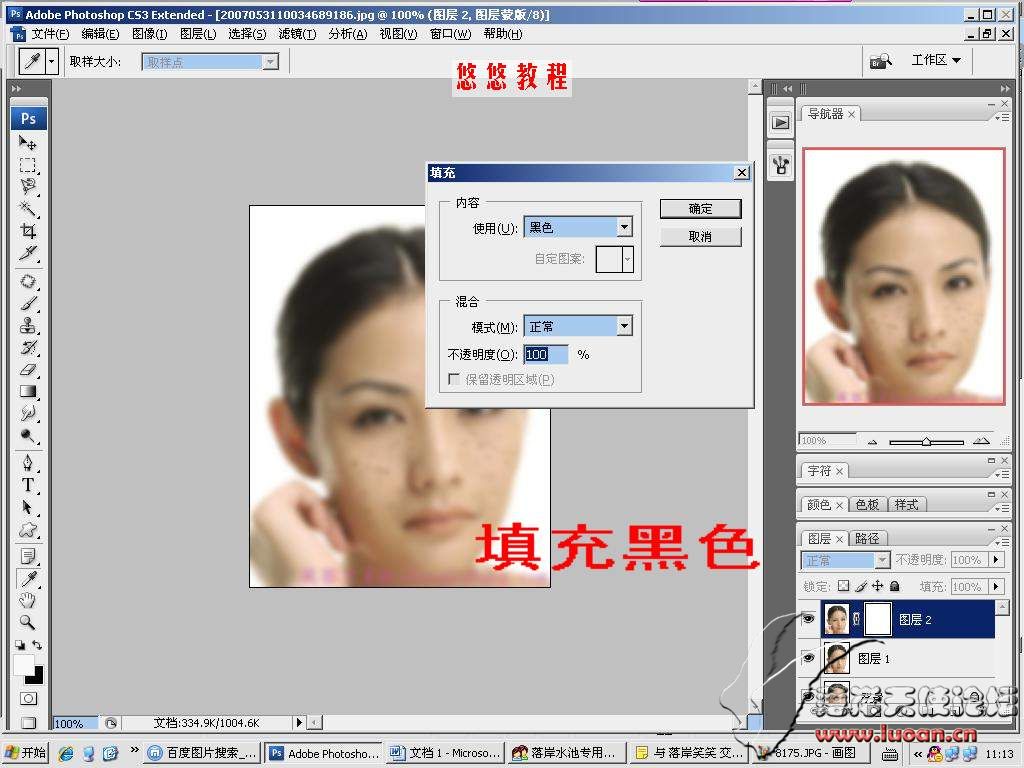
Task: Select the Notes tool
Action: click(27, 556)
